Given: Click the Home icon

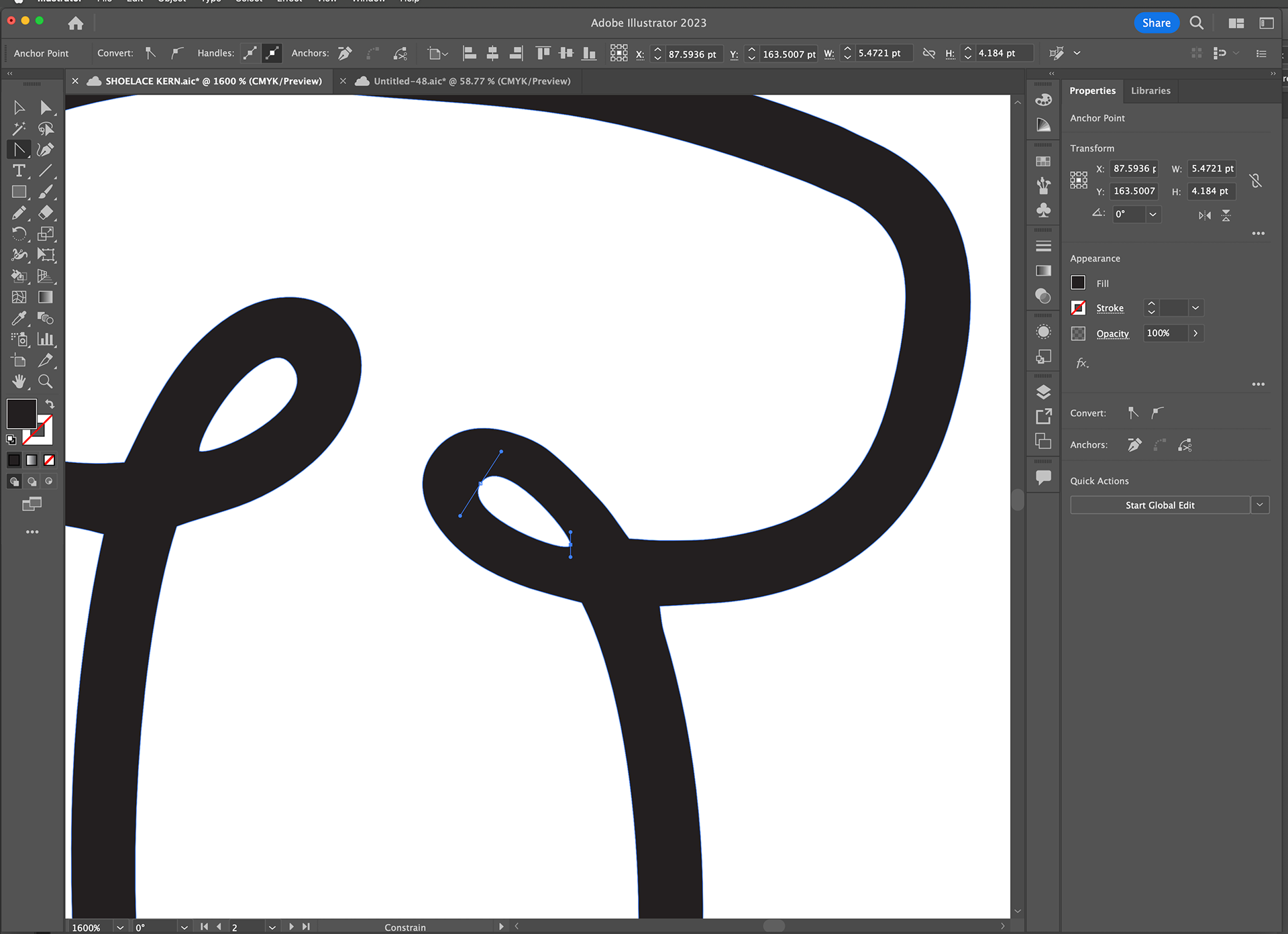Looking at the screenshot, I should pyautogui.click(x=76, y=23).
